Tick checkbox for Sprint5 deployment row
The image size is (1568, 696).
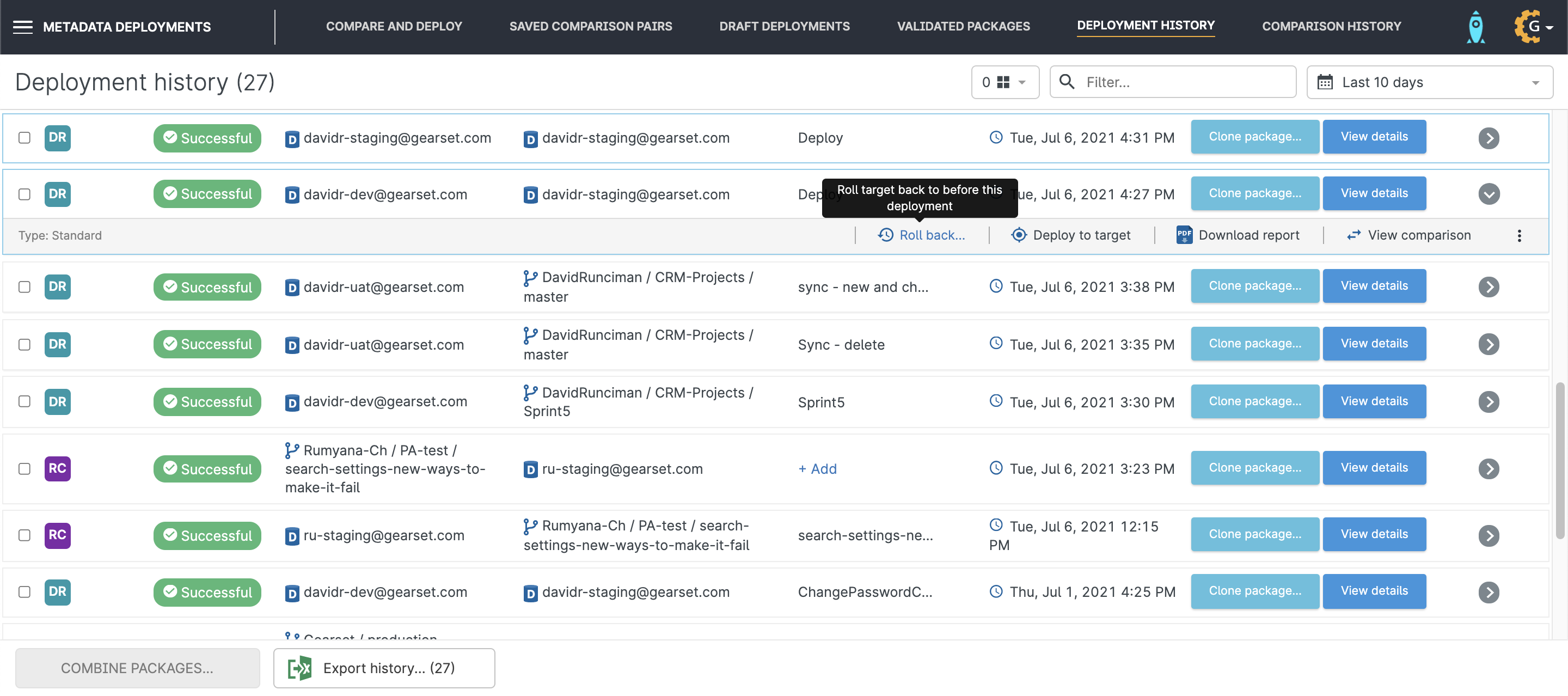coord(24,401)
